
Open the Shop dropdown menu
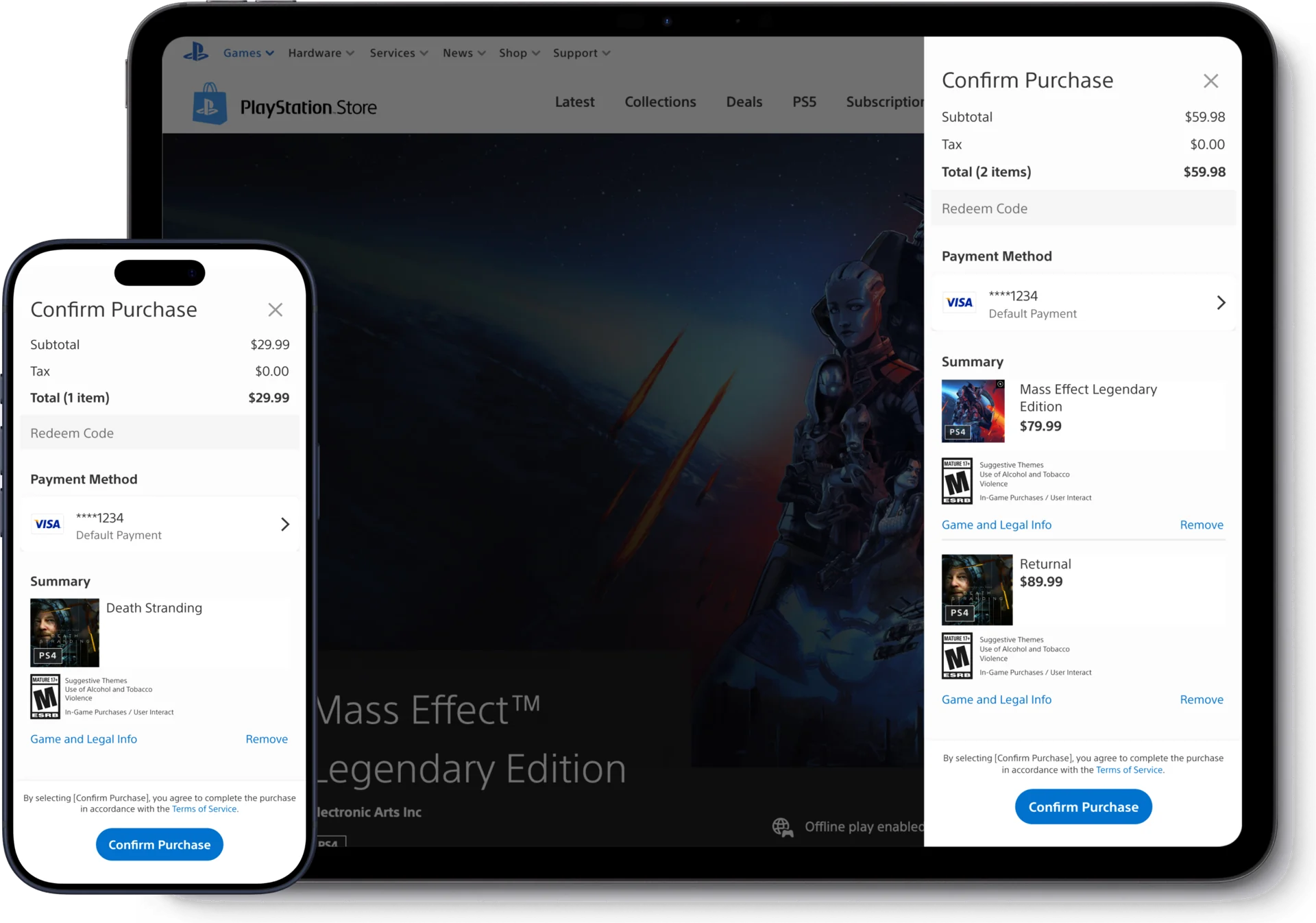coord(520,53)
